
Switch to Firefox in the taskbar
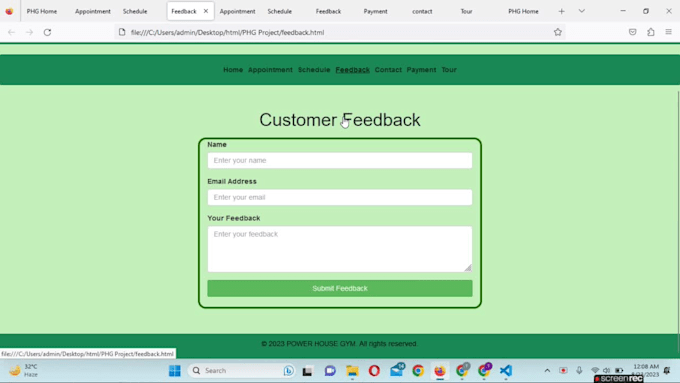click(440, 371)
